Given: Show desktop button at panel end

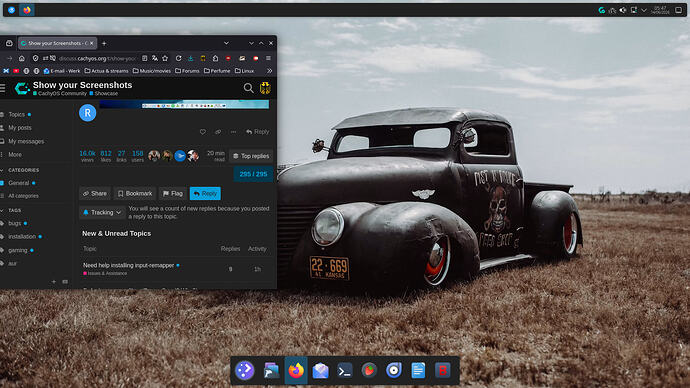Looking at the screenshot, I should click(x=679, y=10).
